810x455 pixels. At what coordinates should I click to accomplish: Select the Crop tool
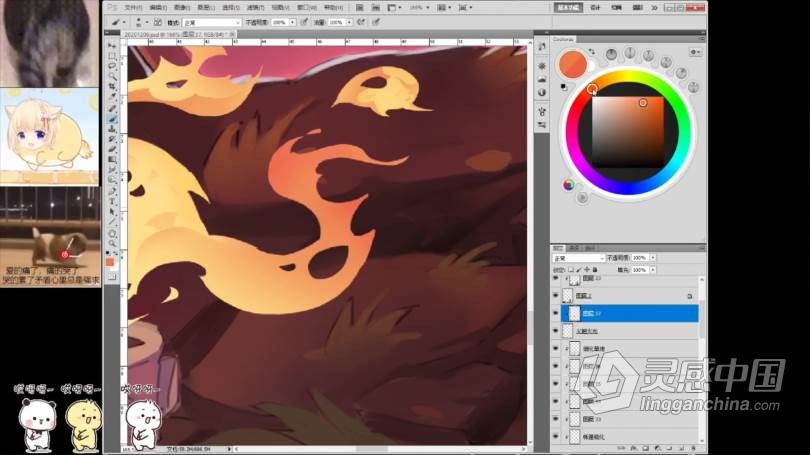click(112, 87)
